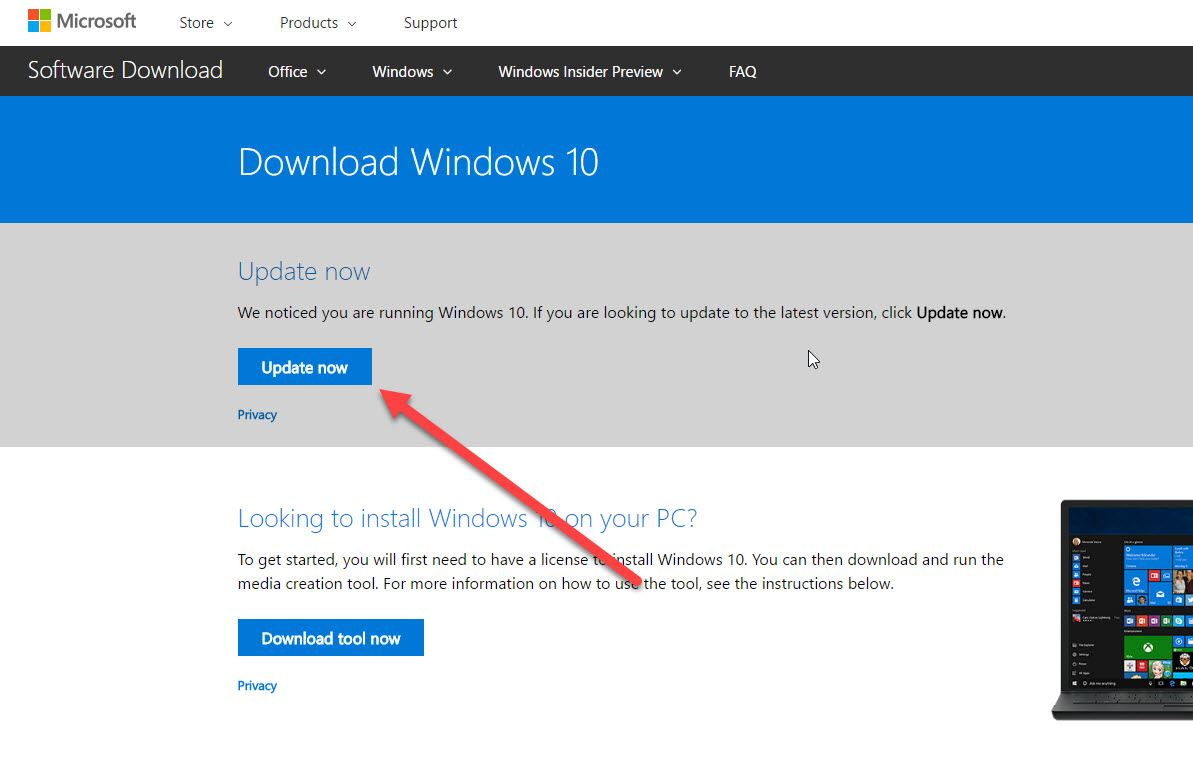
Task: Click the bold Update now text in paragraph
Action: 959,313
